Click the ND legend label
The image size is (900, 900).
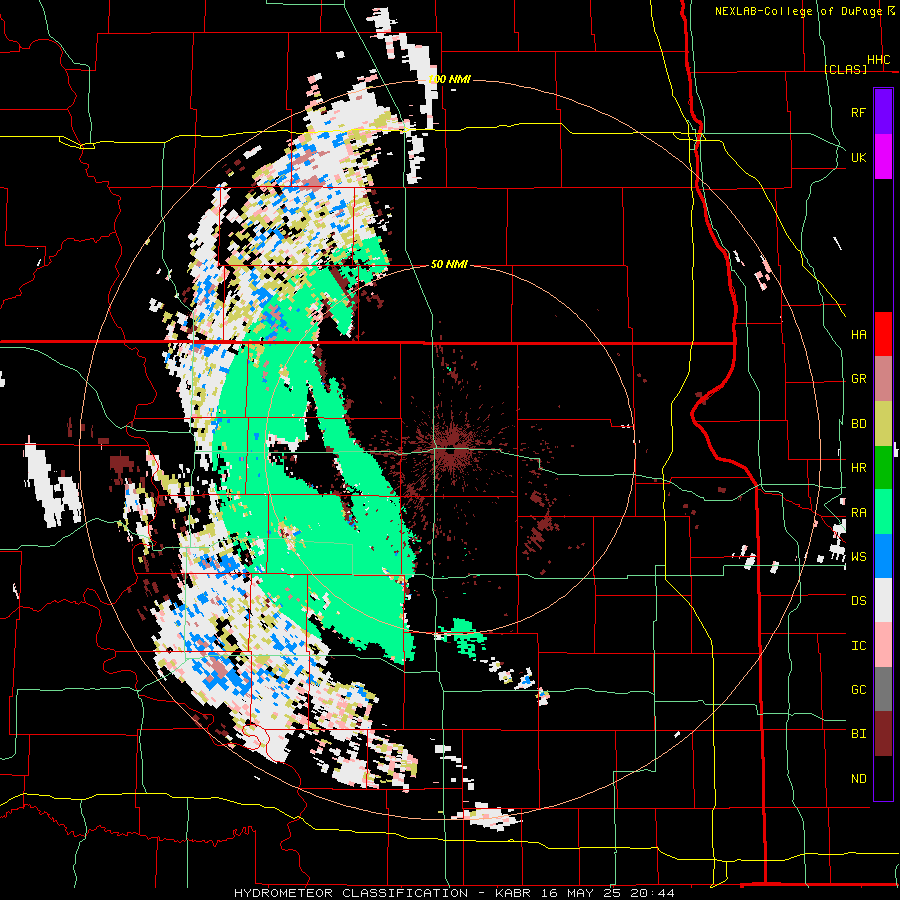858,779
